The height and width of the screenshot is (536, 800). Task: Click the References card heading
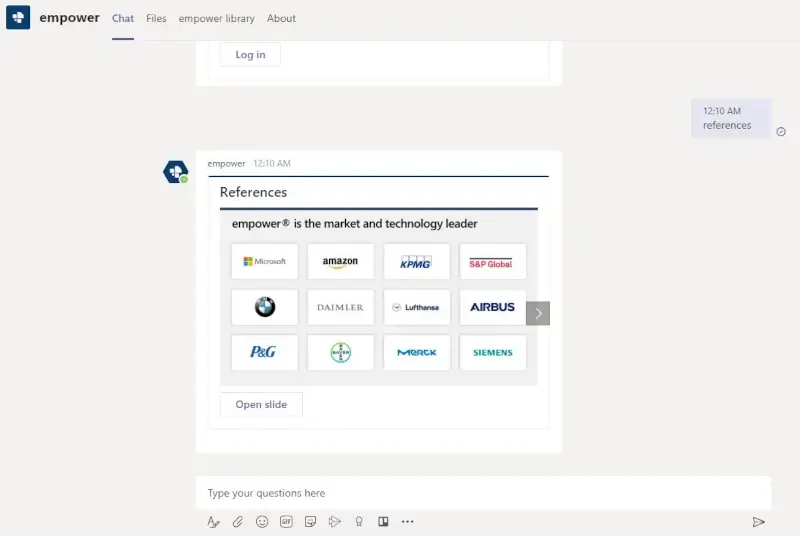tap(253, 192)
